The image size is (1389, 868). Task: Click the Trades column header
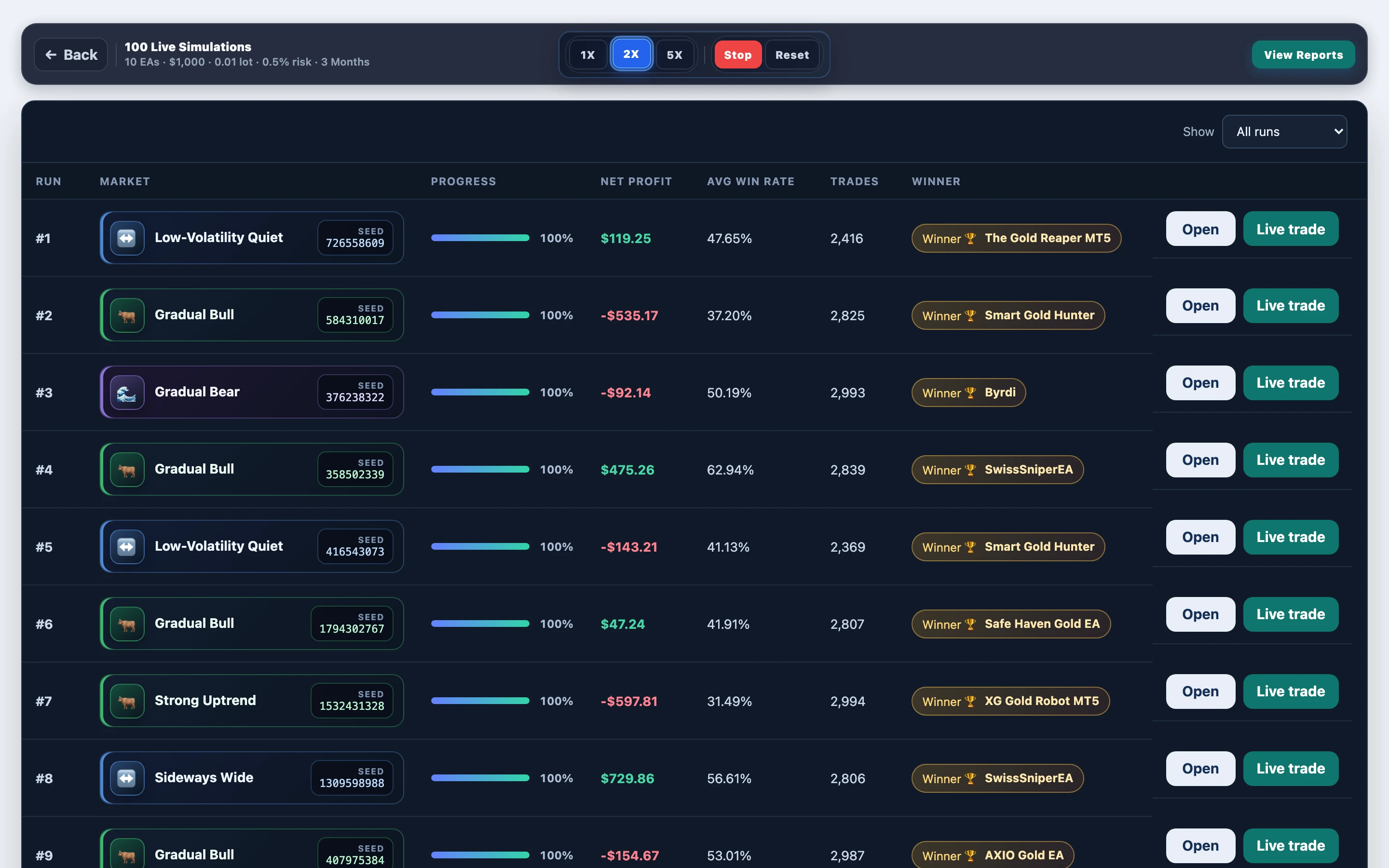click(854, 181)
